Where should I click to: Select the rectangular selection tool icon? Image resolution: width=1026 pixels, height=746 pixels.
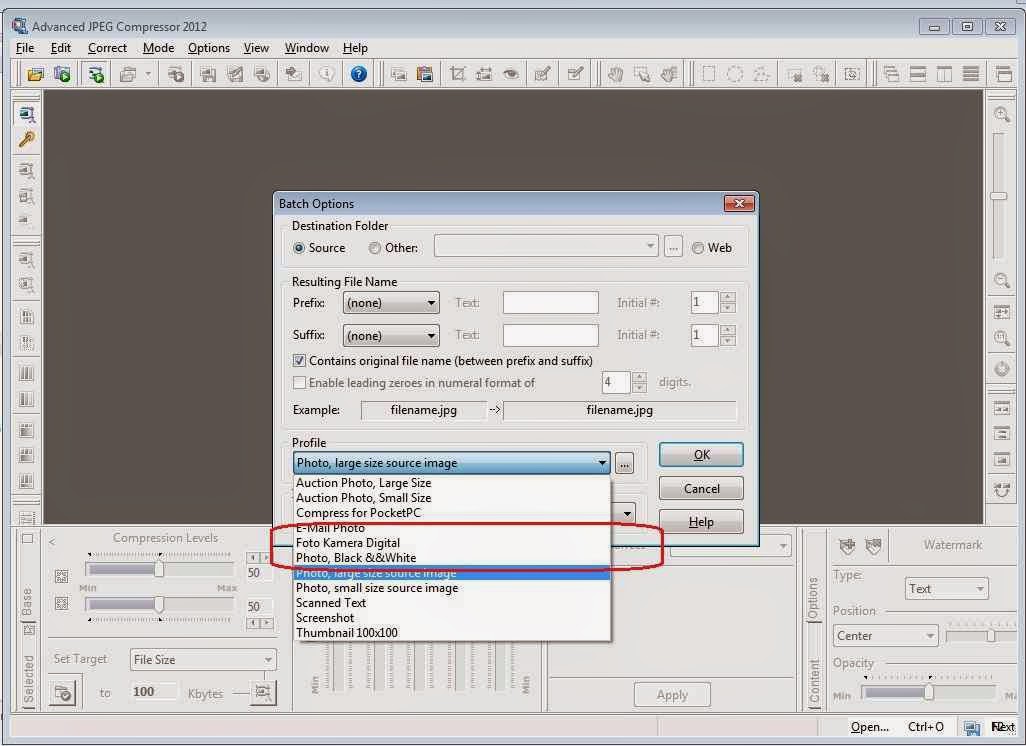[708, 74]
